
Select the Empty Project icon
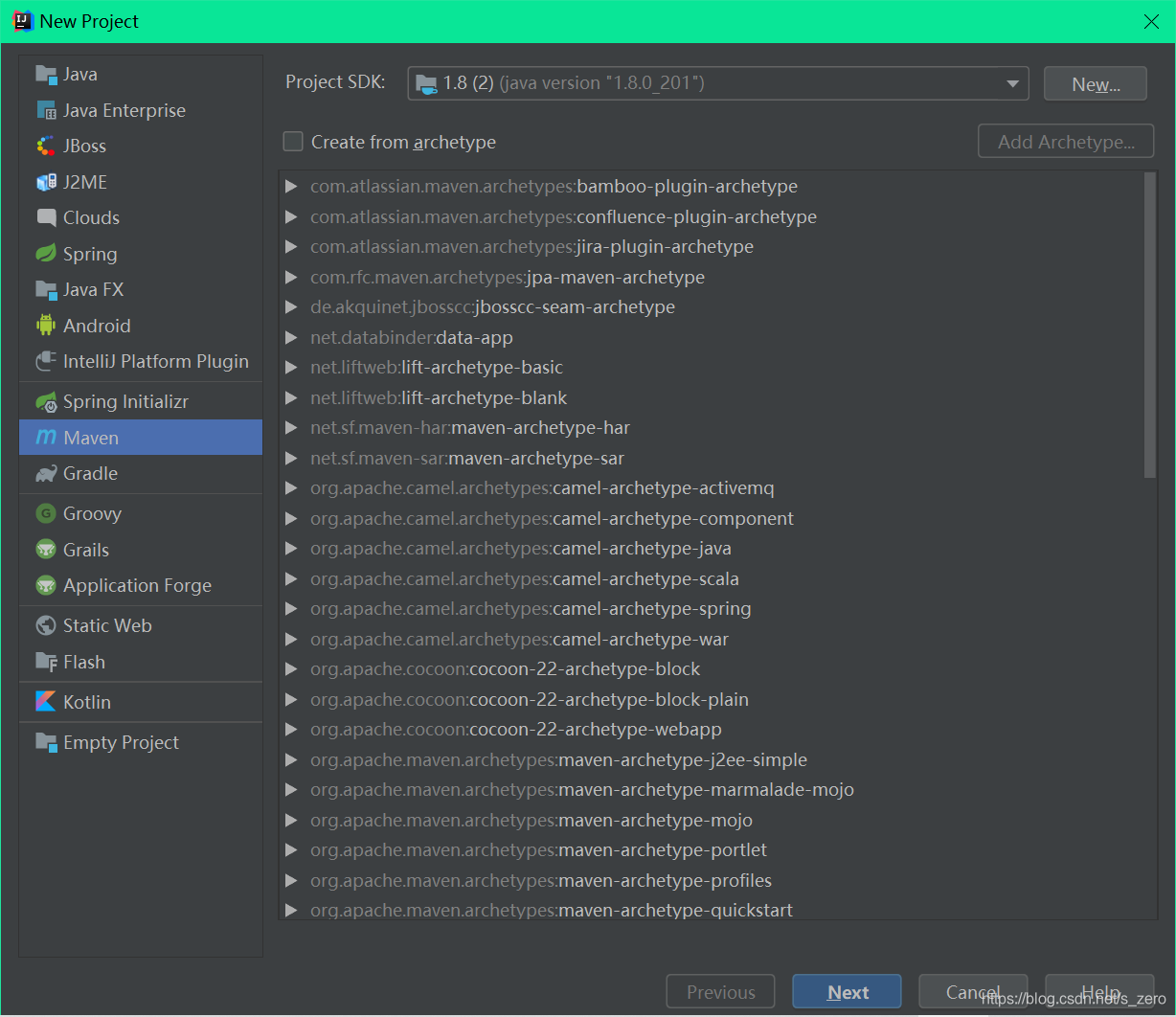click(46, 742)
